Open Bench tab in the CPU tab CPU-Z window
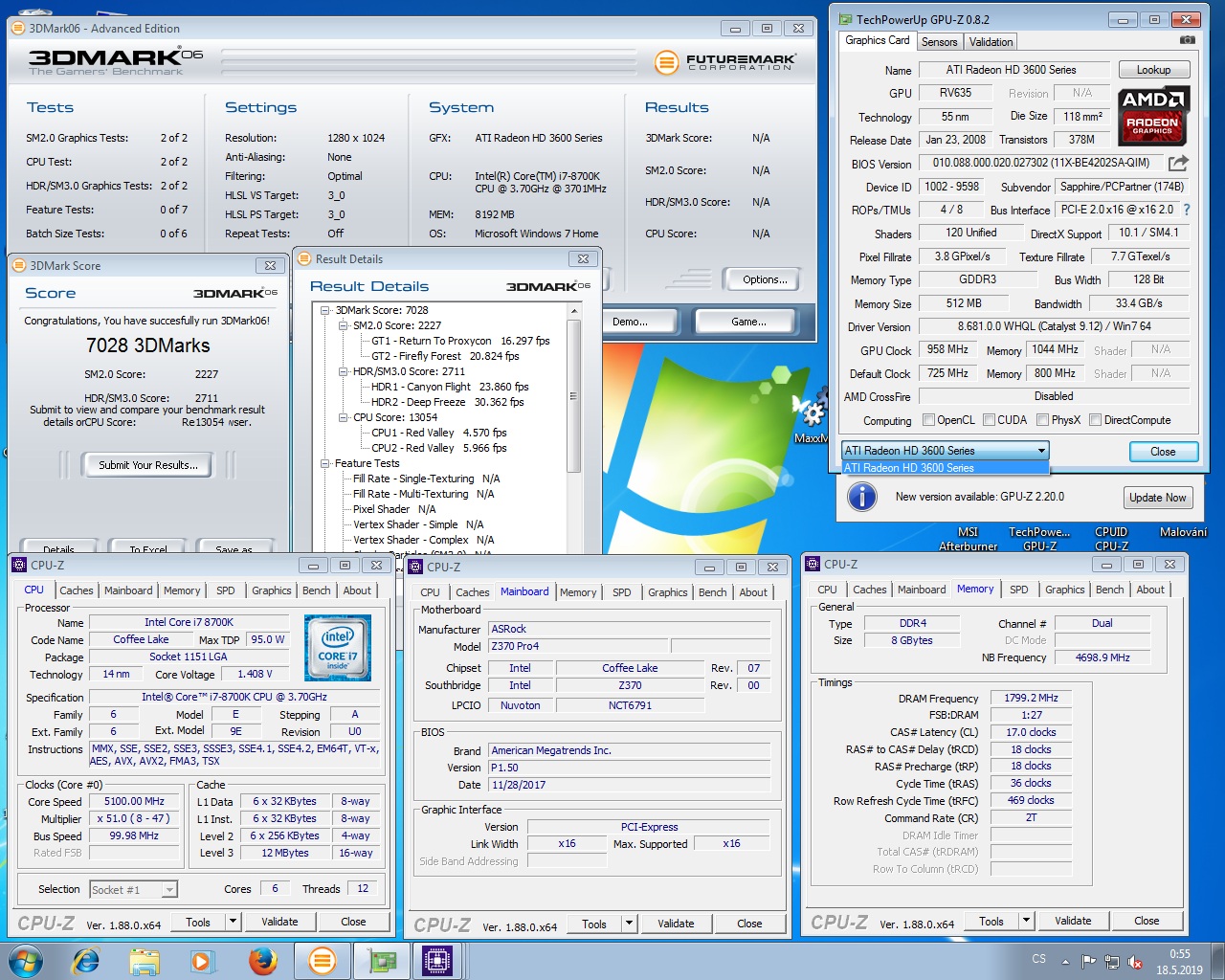The image size is (1225, 980). [316, 591]
